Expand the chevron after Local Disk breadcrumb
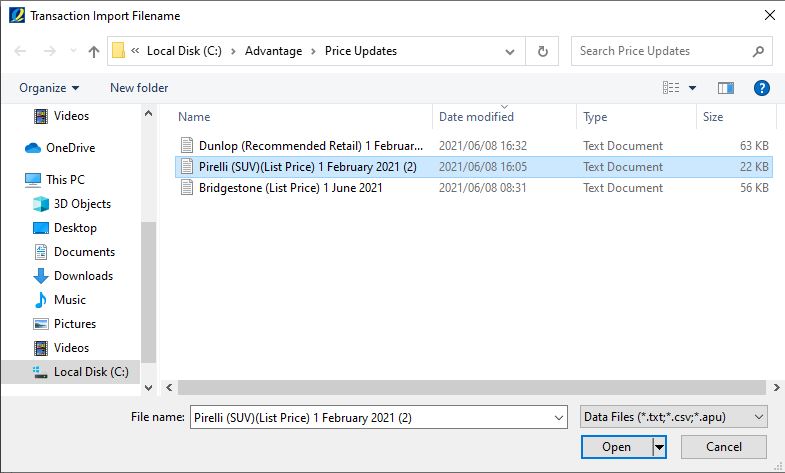Image resolution: width=785 pixels, height=473 pixels. coord(233,51)
